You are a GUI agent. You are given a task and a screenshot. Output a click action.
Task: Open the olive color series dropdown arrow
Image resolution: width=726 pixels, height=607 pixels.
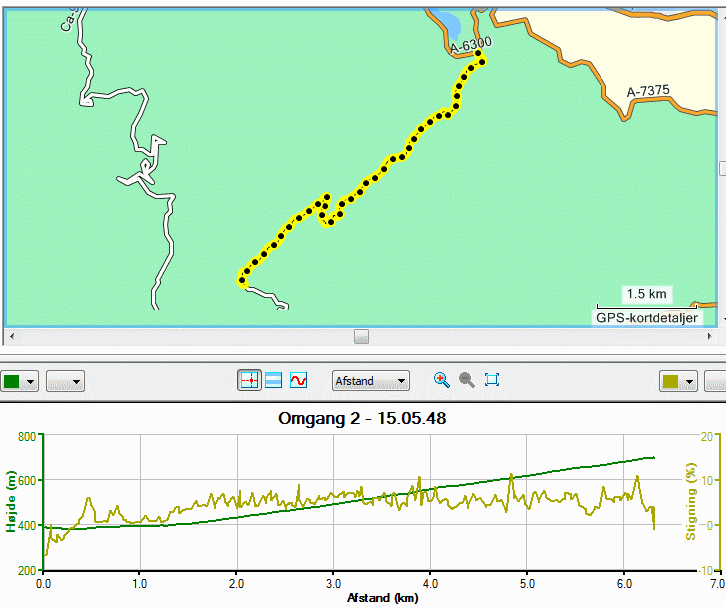[689, 382]
